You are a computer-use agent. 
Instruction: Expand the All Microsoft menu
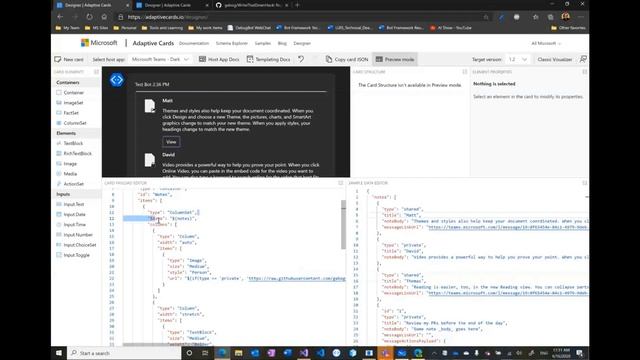546,43
